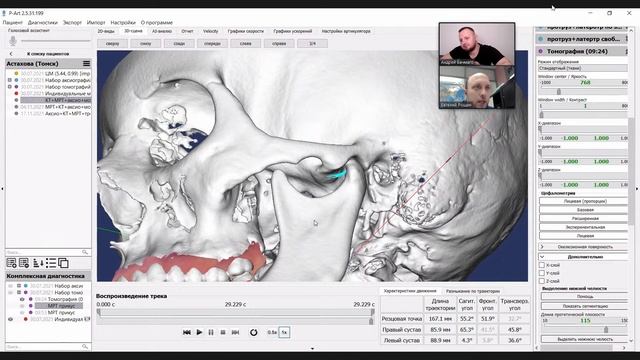The width and height of the screenshot is (640, 360).
Task: Expand Набор томографий tree node
Action: [10, 87]
